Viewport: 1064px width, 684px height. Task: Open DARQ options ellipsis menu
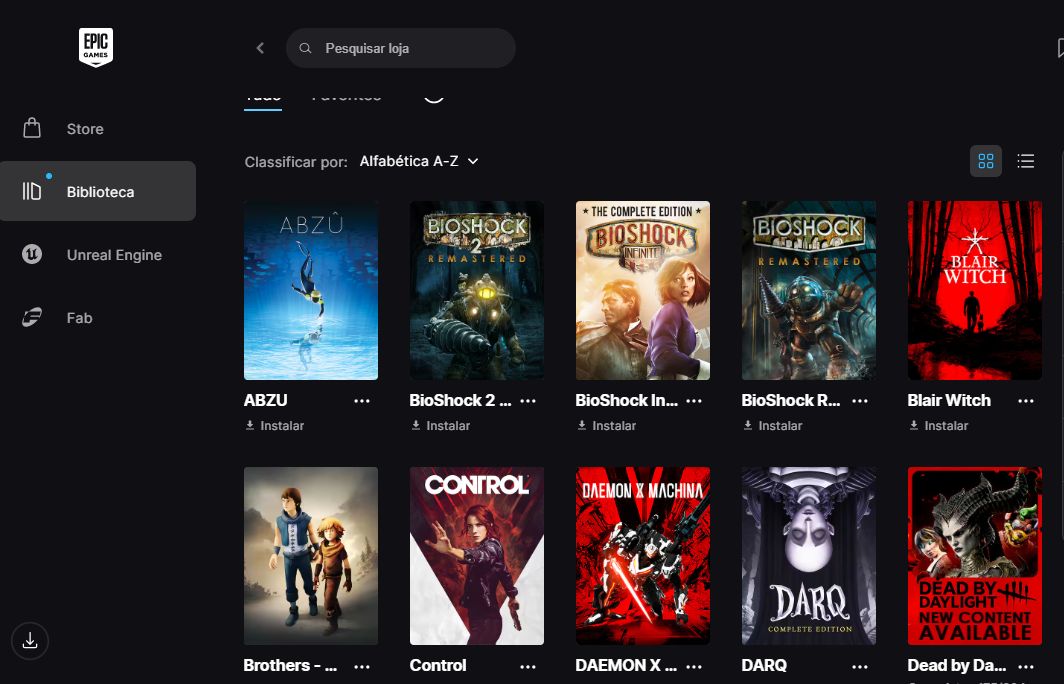[860, 666]
